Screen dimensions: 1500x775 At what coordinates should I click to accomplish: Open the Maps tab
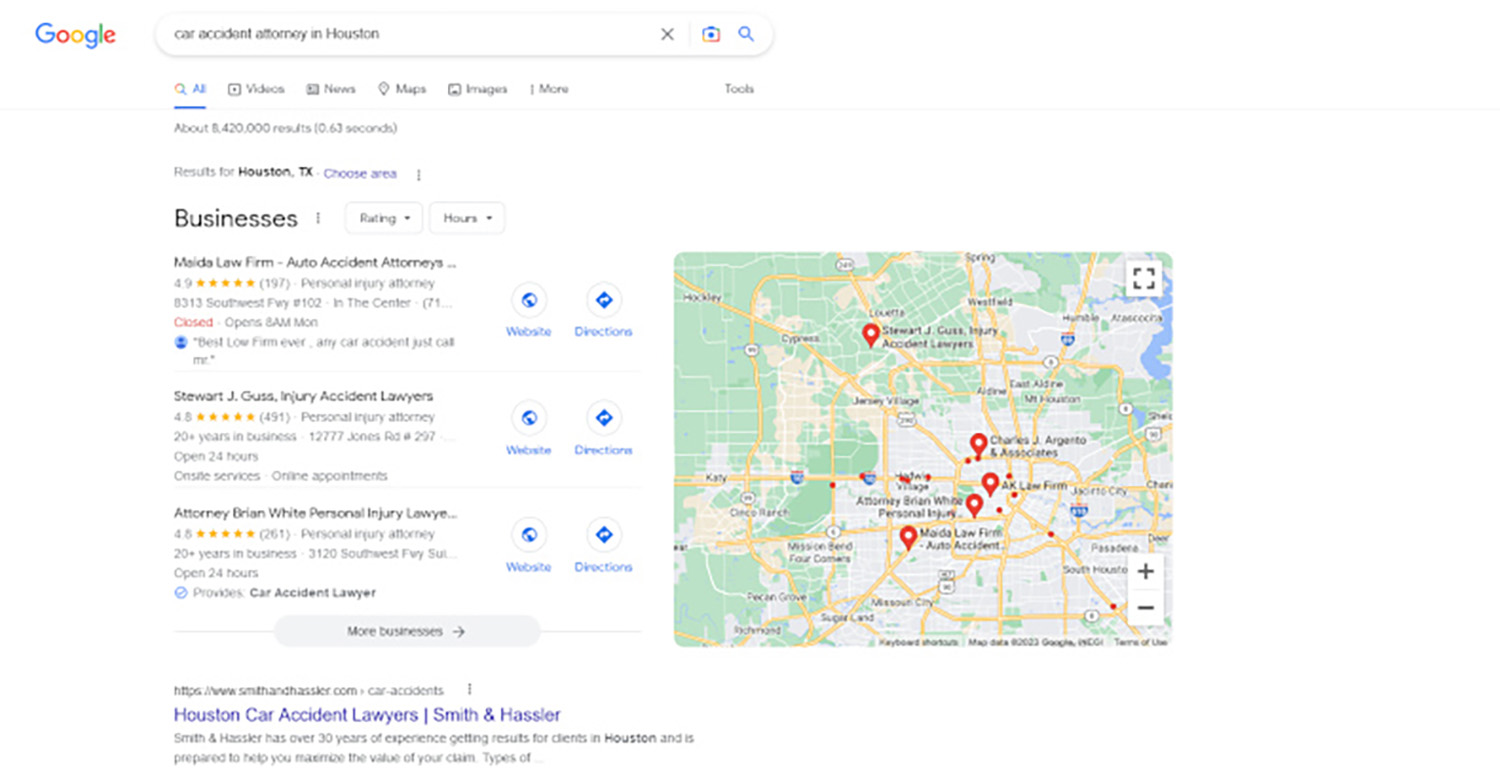pyautogui.click(x=402, y=89)
